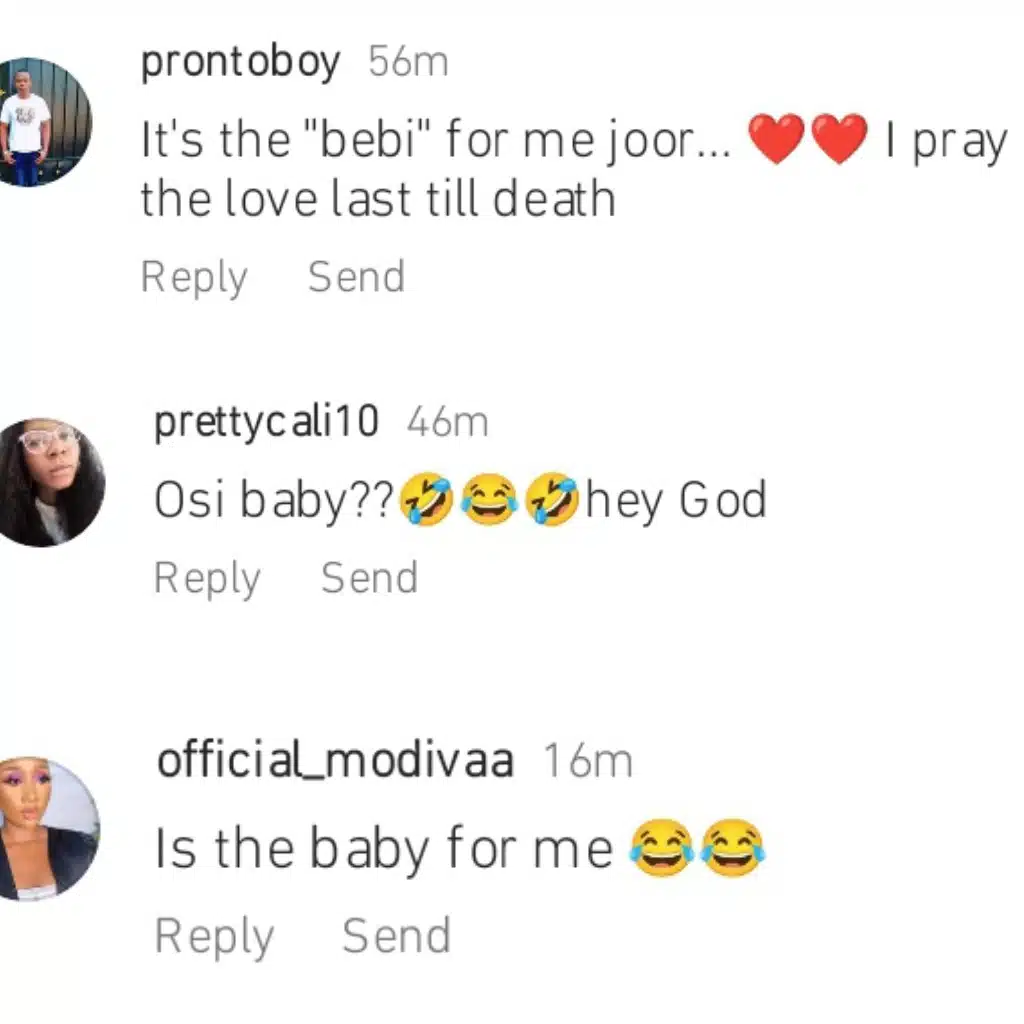Click the 46m timestamp
Image resolution: width=1024 pixels, height=1024 pixels.
click(447, 422)
